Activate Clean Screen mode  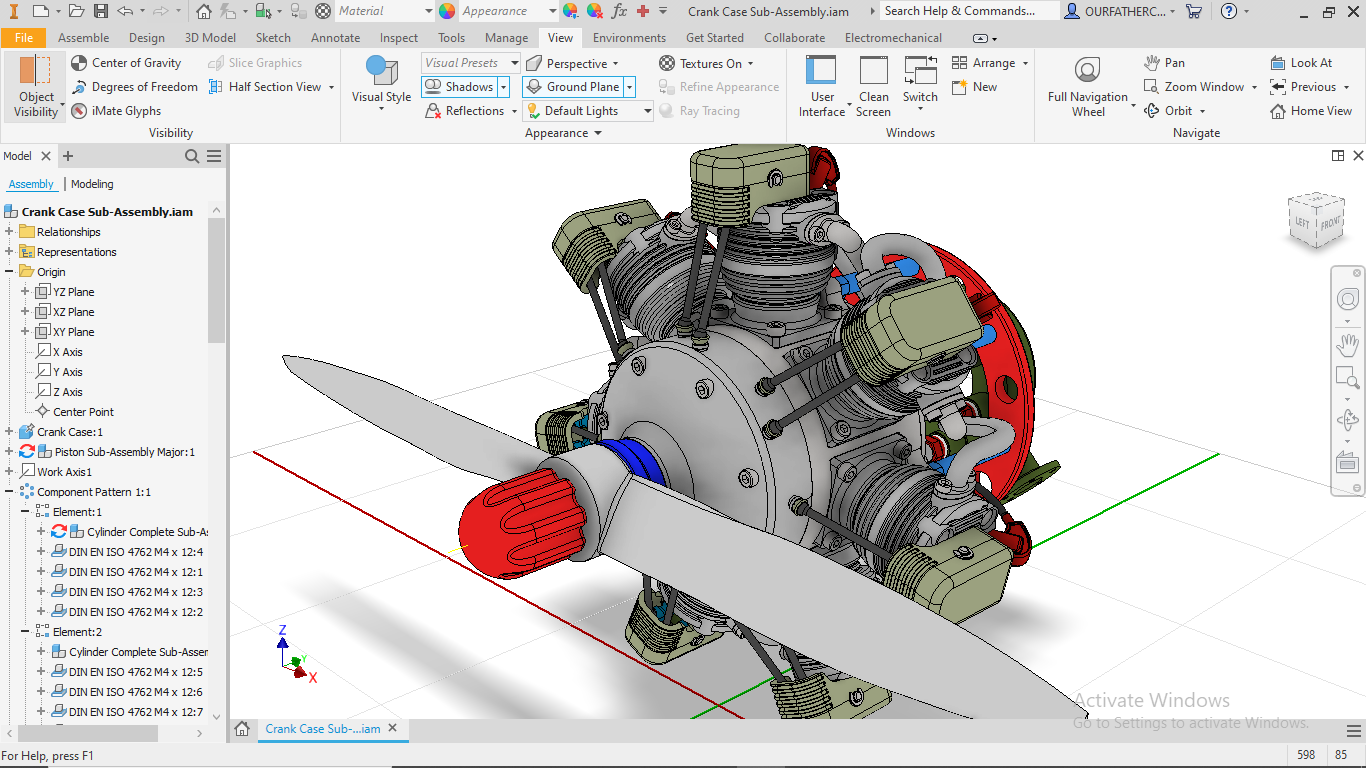(x=873, y=87)
